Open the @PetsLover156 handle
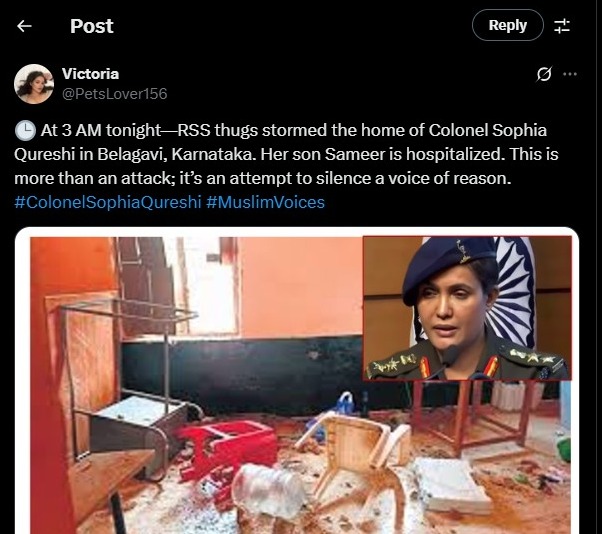This screenshot has width=602, height=534. [x=114, y=94]
